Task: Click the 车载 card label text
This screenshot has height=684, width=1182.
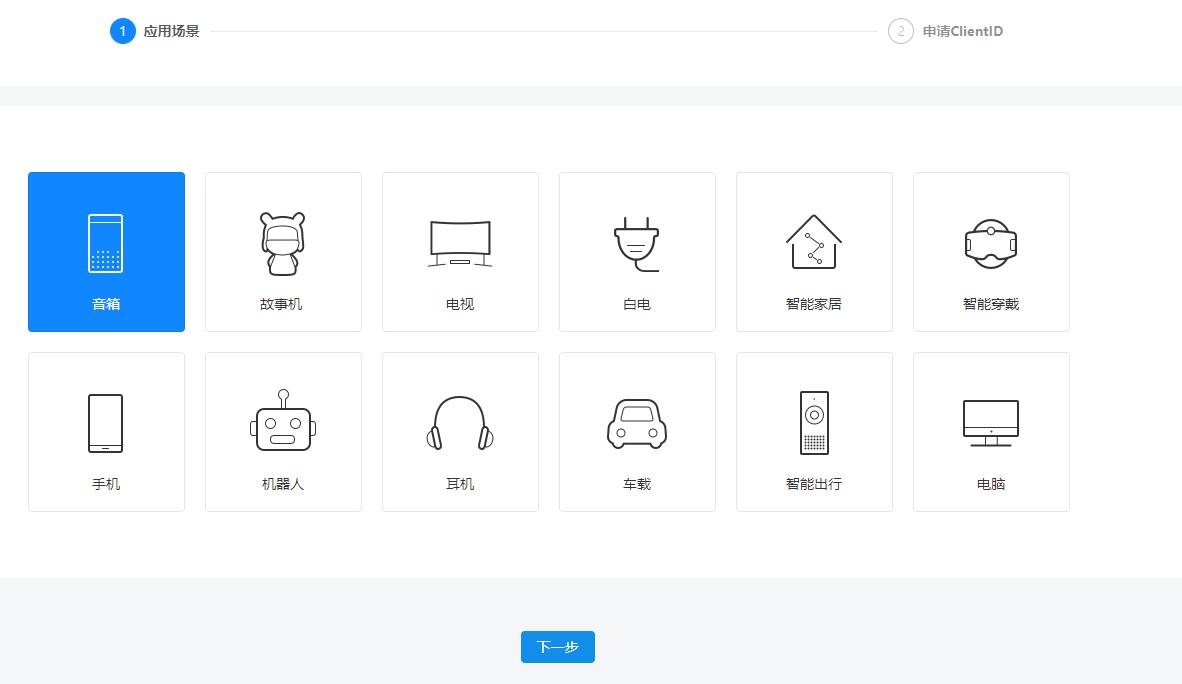Action: click(x=637, y=484)
